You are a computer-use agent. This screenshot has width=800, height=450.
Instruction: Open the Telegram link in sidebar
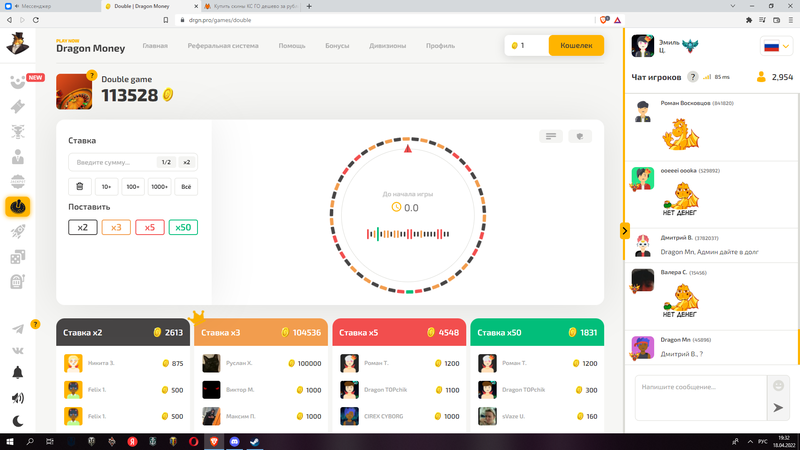coord(18,329)
